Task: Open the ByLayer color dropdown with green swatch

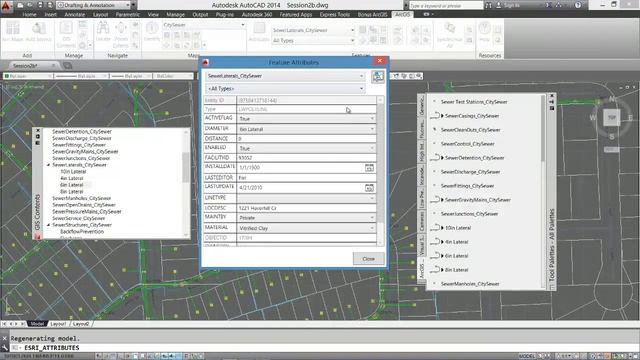Action: click(28, 76)
